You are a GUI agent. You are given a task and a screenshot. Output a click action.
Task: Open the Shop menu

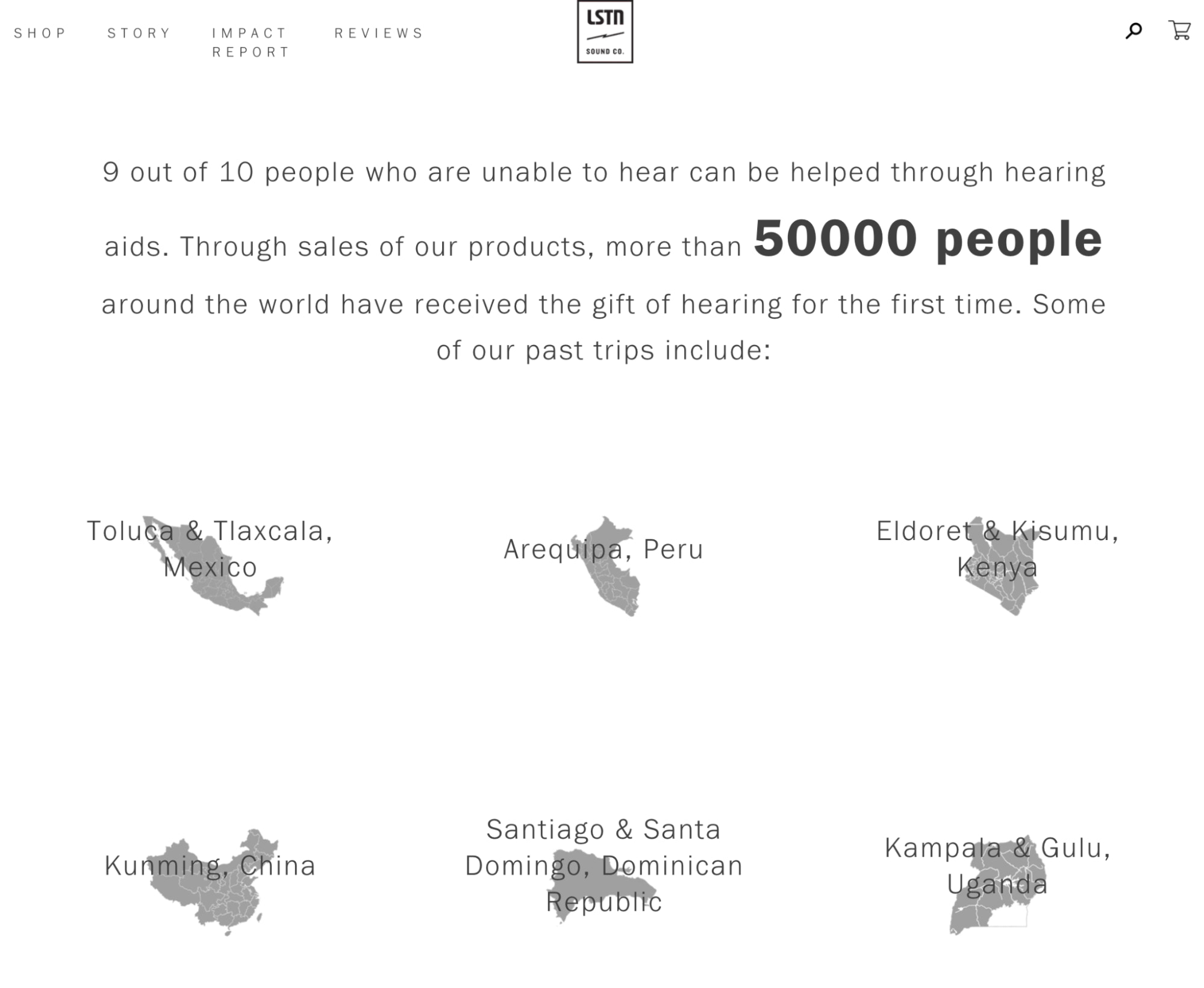coord(40,33)
